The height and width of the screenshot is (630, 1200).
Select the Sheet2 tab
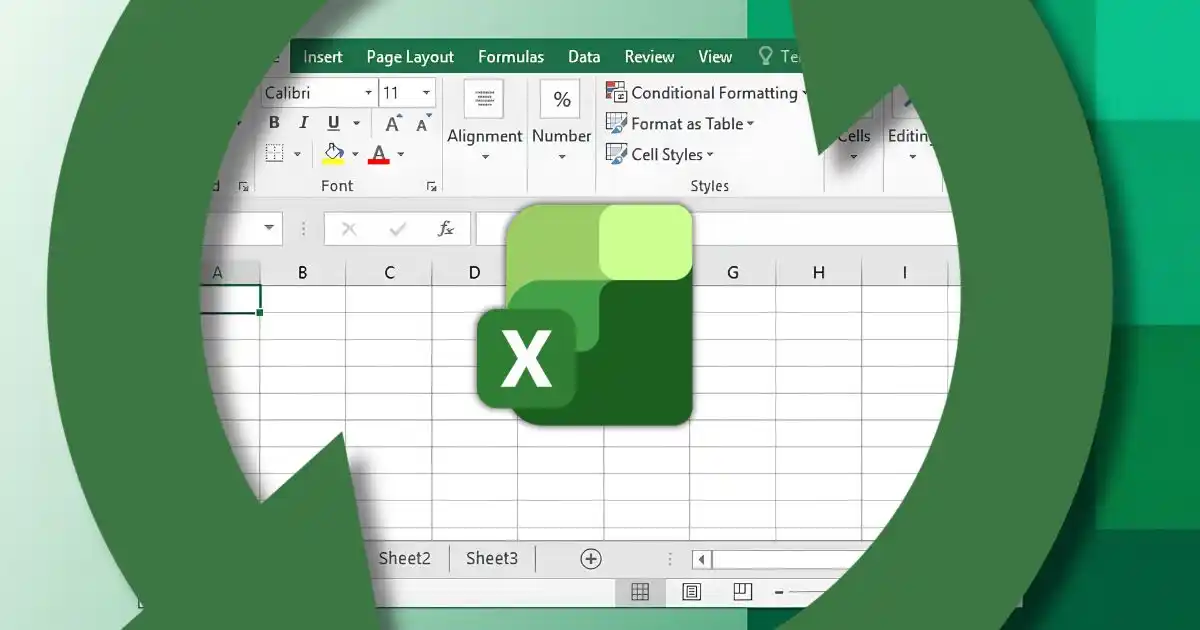tap(404, 558)
